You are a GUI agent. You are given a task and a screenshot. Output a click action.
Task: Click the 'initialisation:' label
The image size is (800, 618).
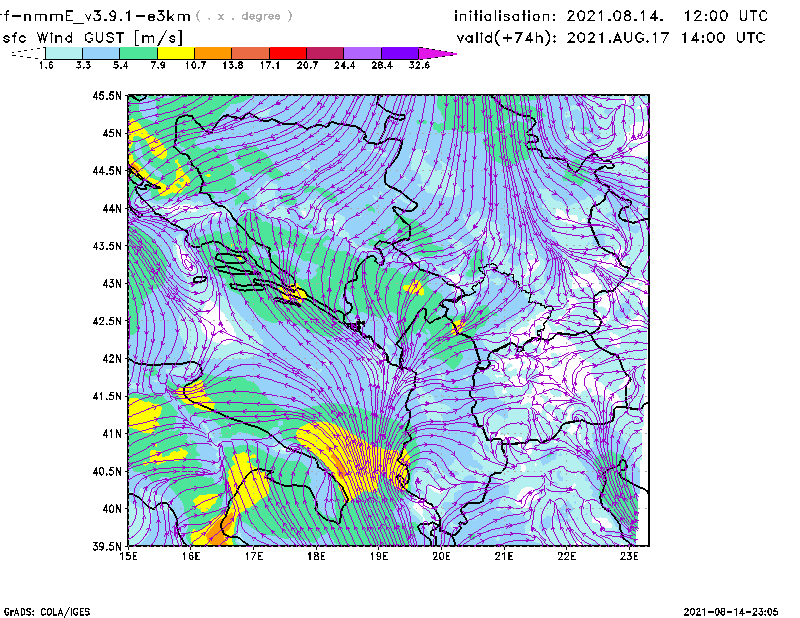(505, 16)
